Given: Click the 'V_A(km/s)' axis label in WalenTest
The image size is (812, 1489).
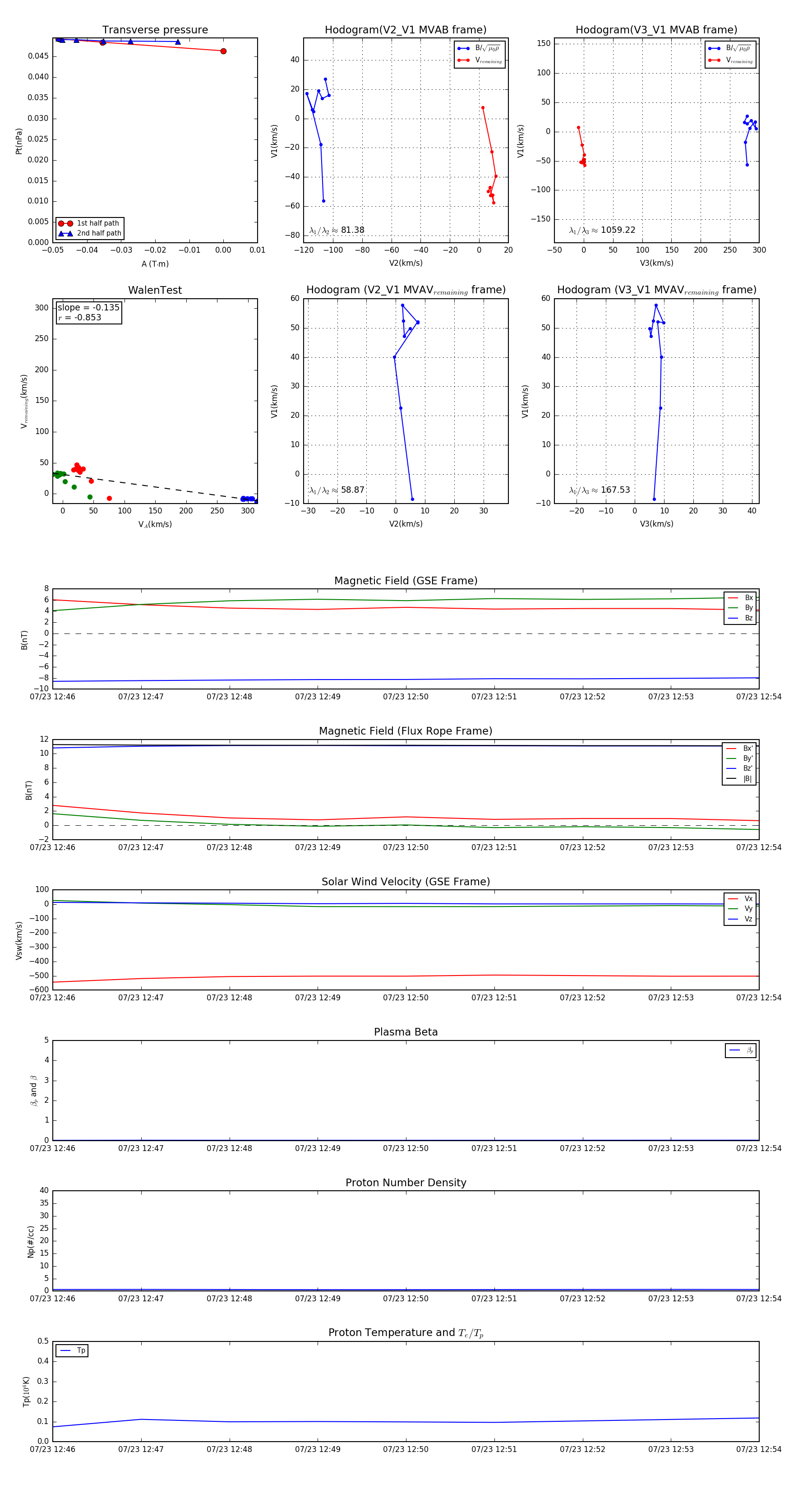Looking at the screenshot, I should click(155, 524).
